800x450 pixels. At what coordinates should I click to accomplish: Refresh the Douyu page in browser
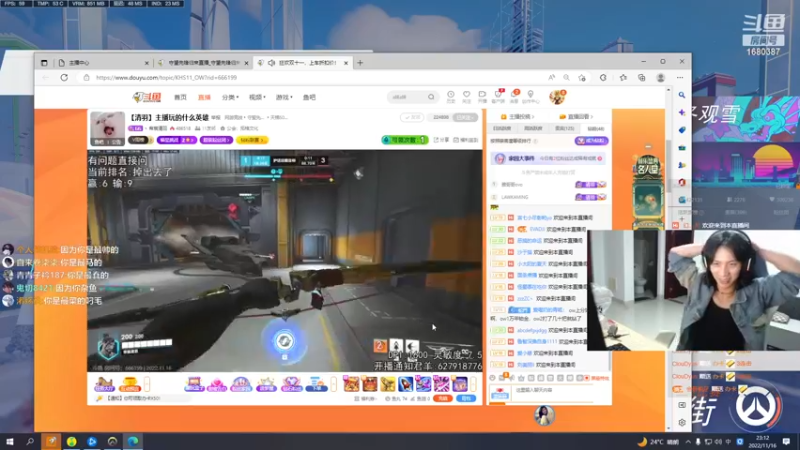coord(64,78)
